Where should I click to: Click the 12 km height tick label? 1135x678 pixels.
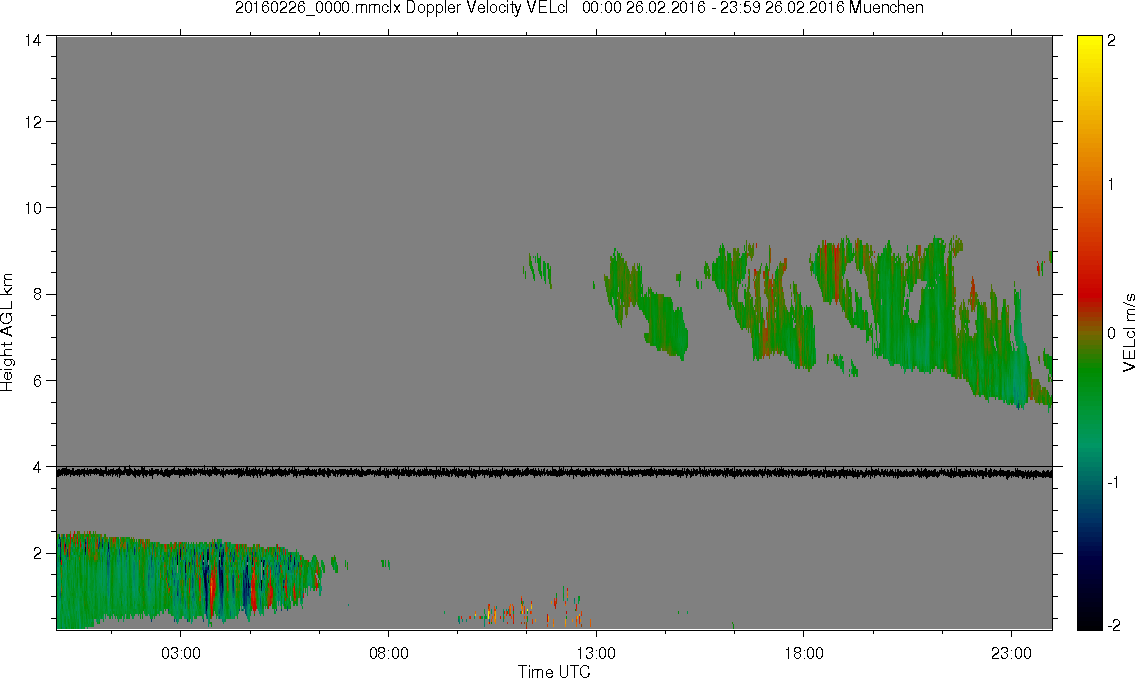(33, 122)
